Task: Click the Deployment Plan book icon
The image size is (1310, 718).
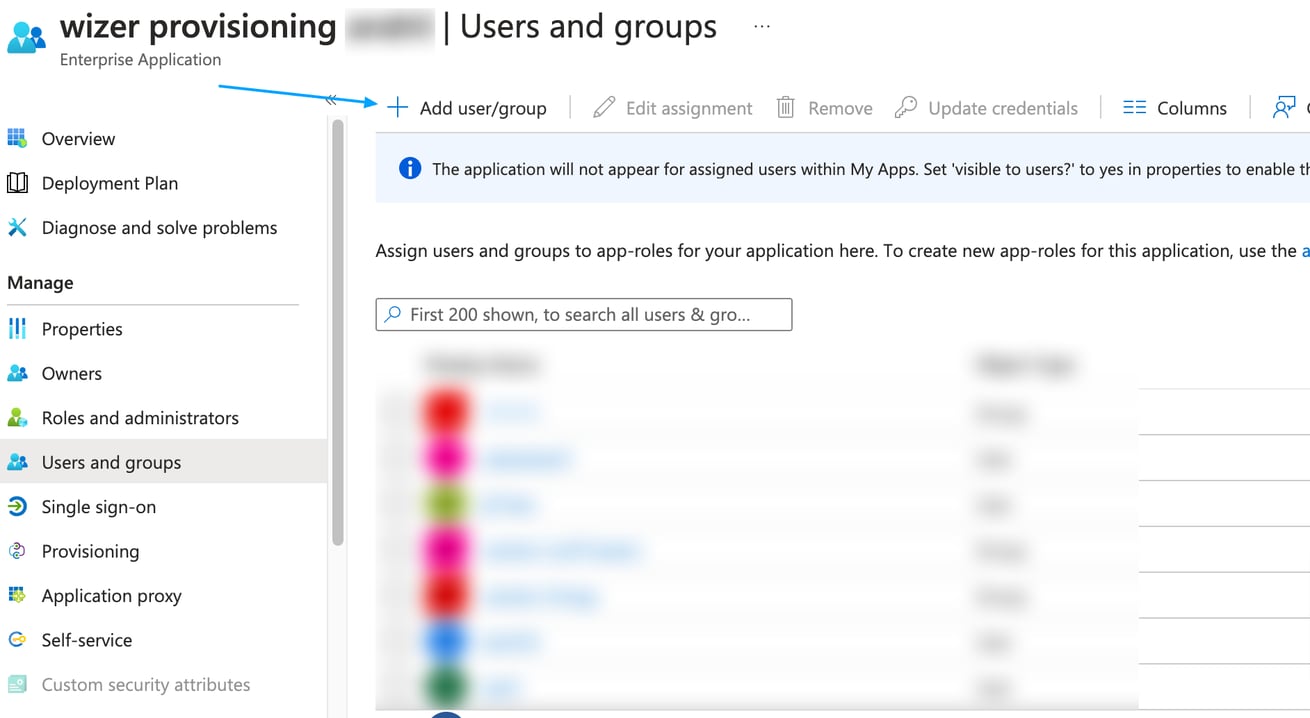Action: tap(17, 183)
